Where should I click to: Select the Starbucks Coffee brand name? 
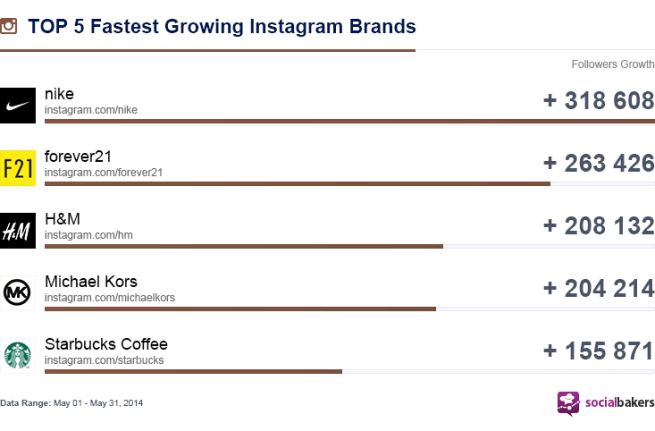106,344
